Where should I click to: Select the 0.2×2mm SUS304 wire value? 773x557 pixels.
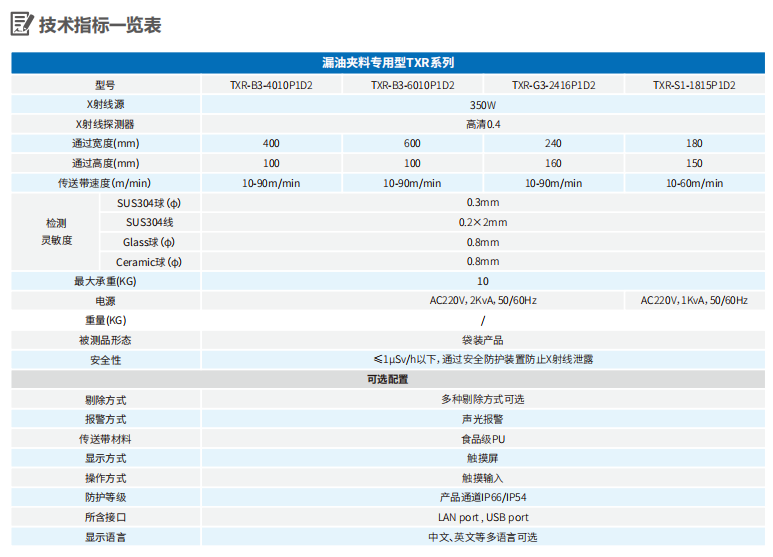coord(482,222)
